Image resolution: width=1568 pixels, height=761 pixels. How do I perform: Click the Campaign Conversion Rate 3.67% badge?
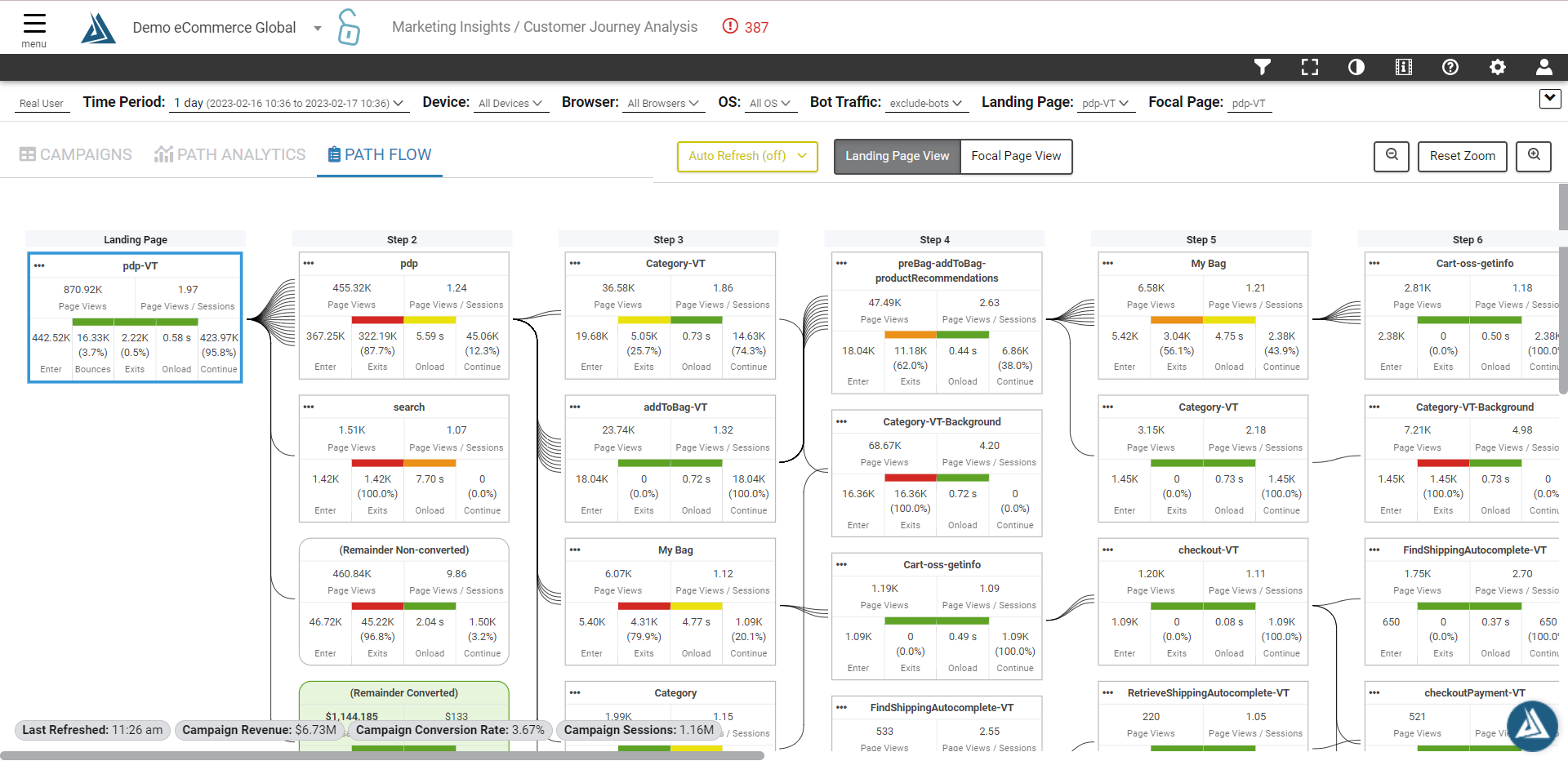pos(450,730)
